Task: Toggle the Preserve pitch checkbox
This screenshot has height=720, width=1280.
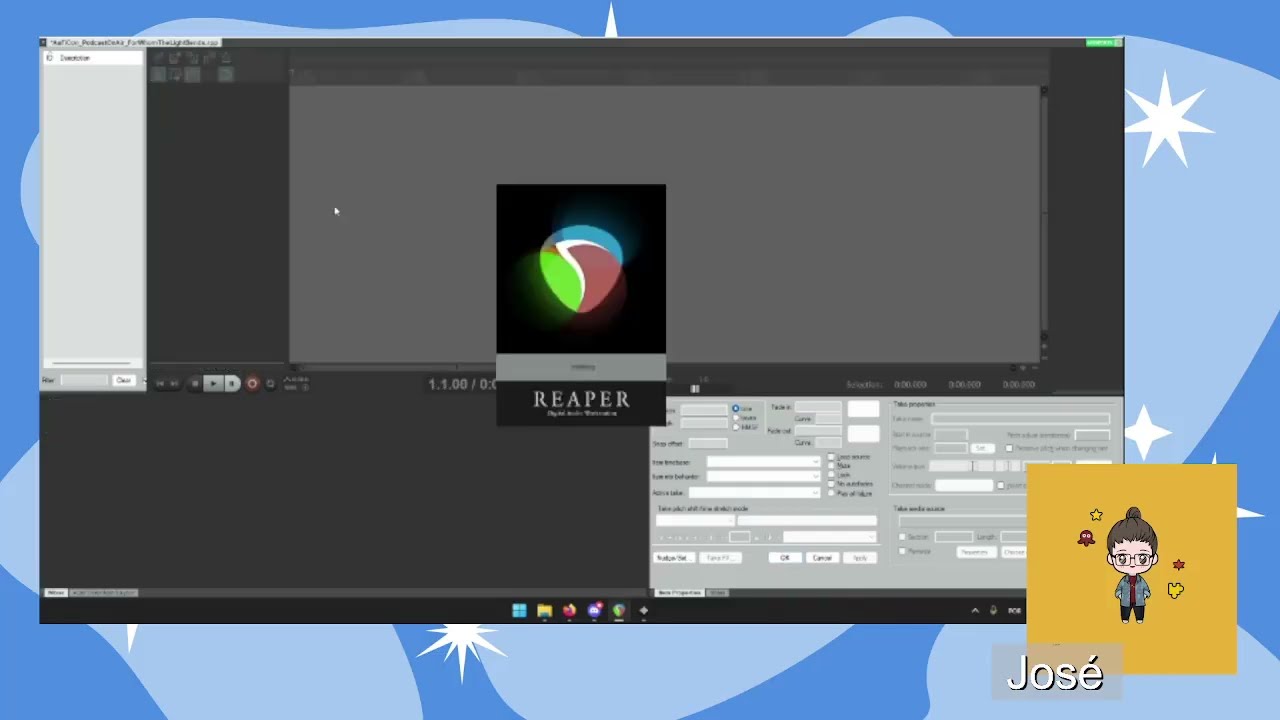Action: tap(1010, 448)
